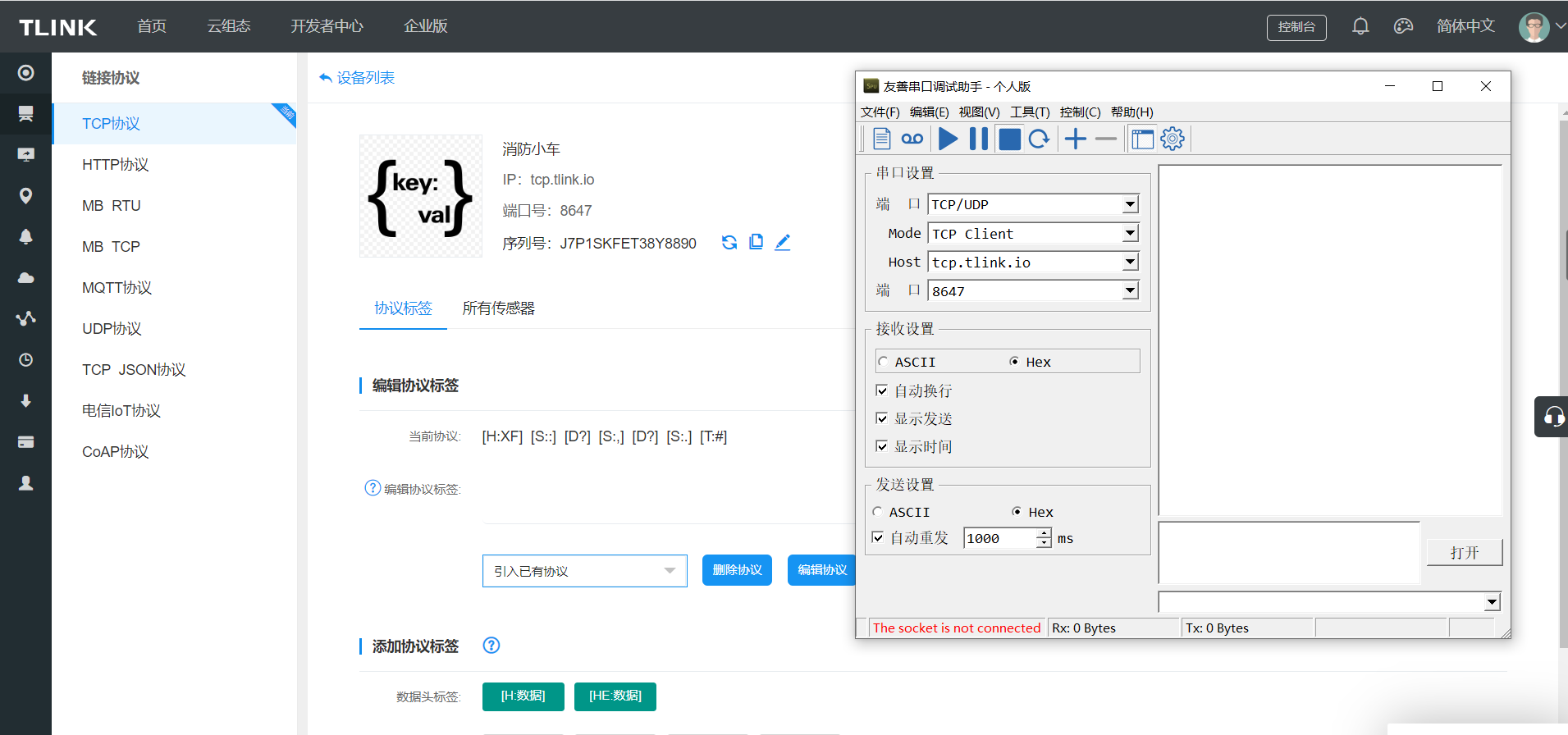Image resolution: width=1568 pixels, height=735 pixels.
Task: Pause via the pause toolbar icon
Action: tap(978, 139)
